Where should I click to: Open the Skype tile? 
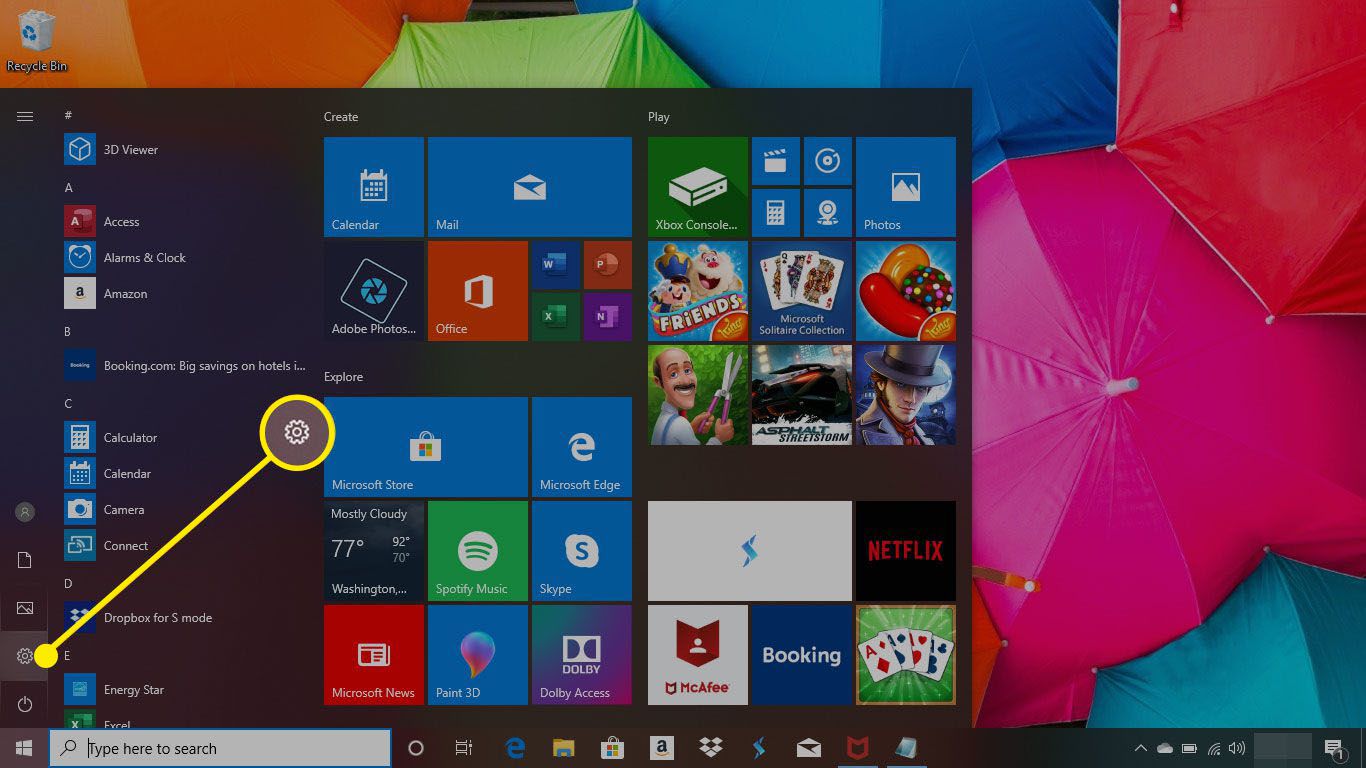pyautogui.click(x=581, y=550)
